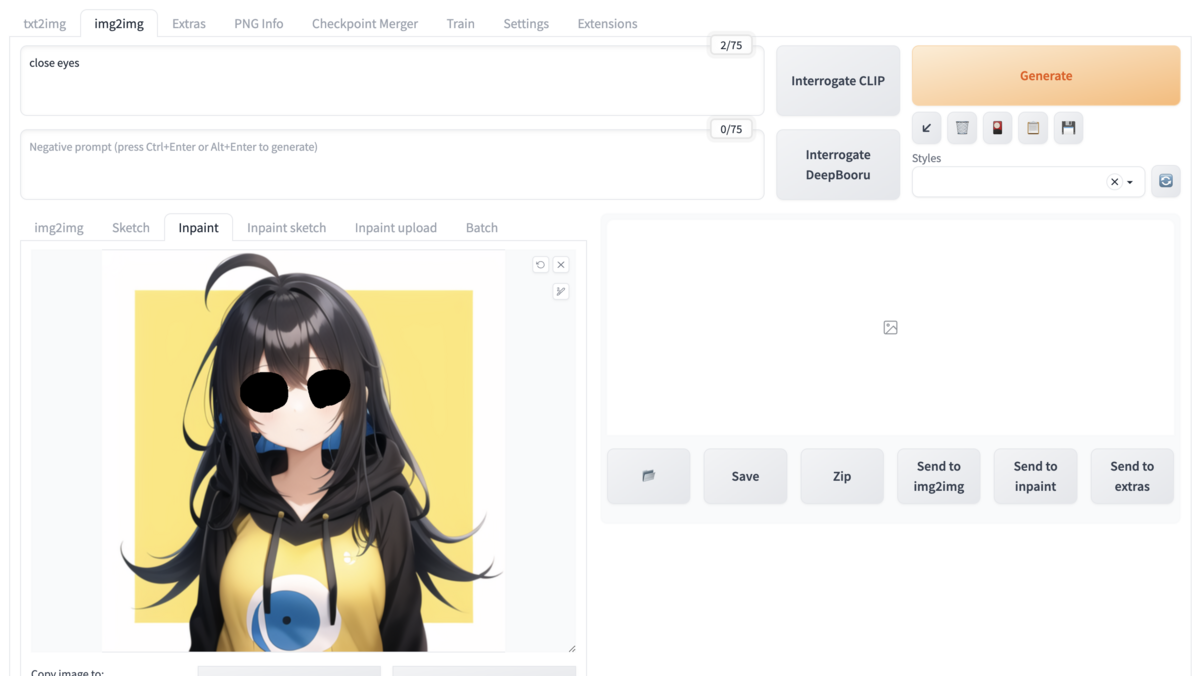Switch to the Inpaint sketch sub-tab
The height and width of the screenshot is (676, 1200).
pyautogui.click(x=286, y=227)
